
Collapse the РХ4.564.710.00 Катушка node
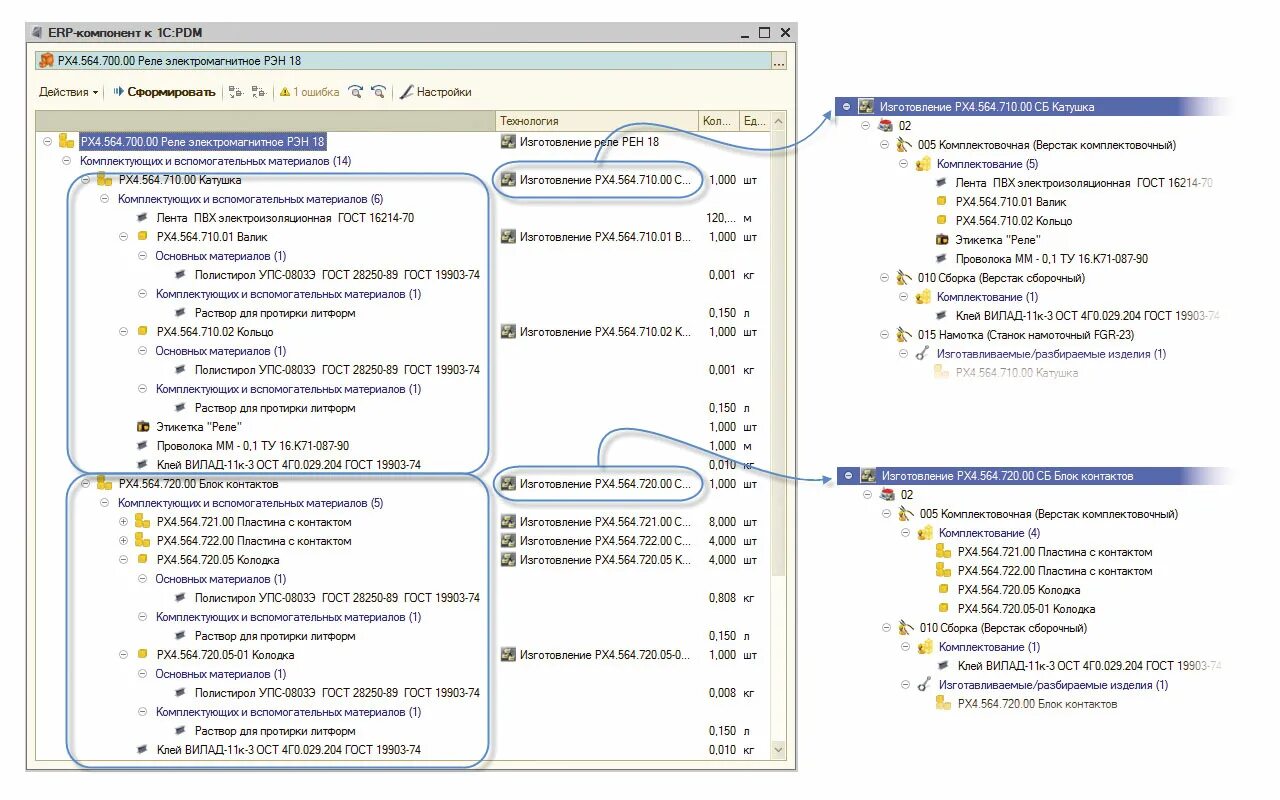pyautogui.click(x=86, y=180)
